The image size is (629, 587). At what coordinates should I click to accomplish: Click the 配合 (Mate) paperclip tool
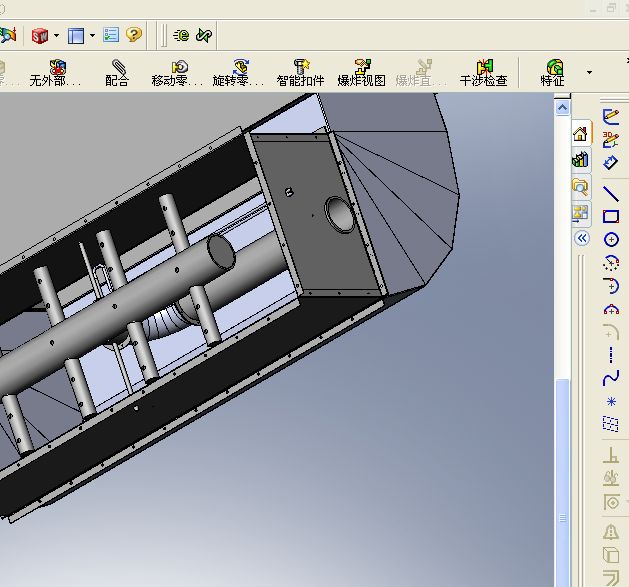pyautogui.click(x=117, y=73)
